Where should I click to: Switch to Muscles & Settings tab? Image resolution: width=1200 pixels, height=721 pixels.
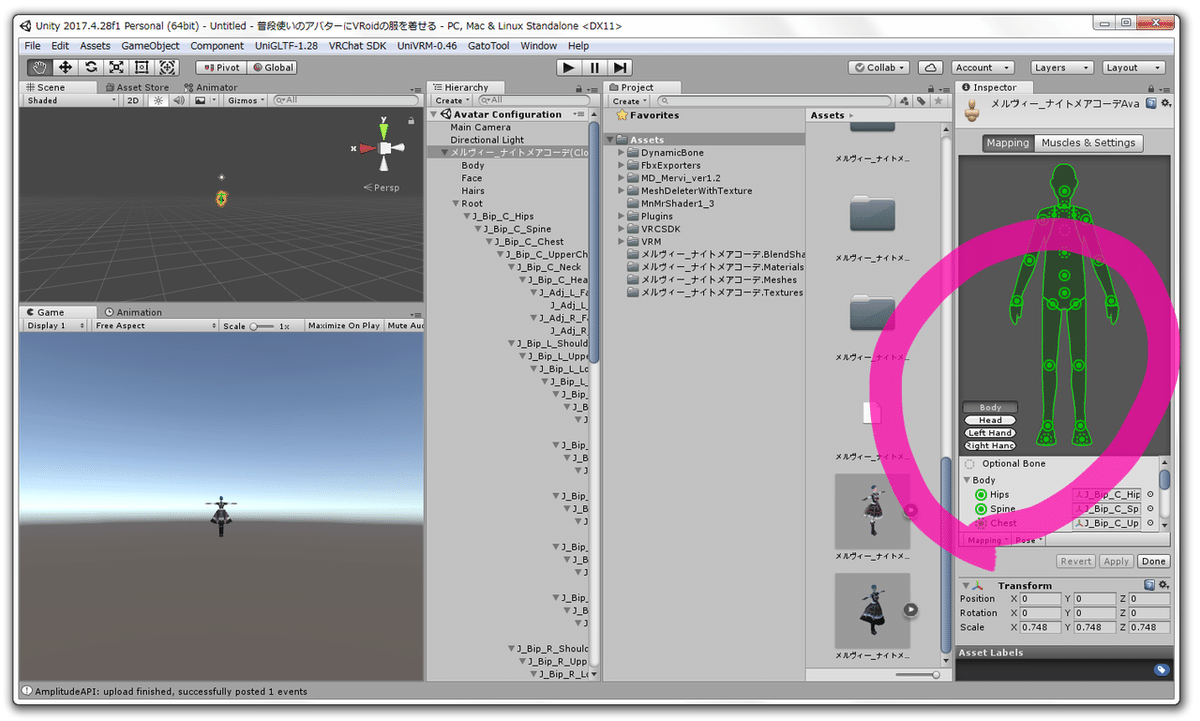[1088, 143]
